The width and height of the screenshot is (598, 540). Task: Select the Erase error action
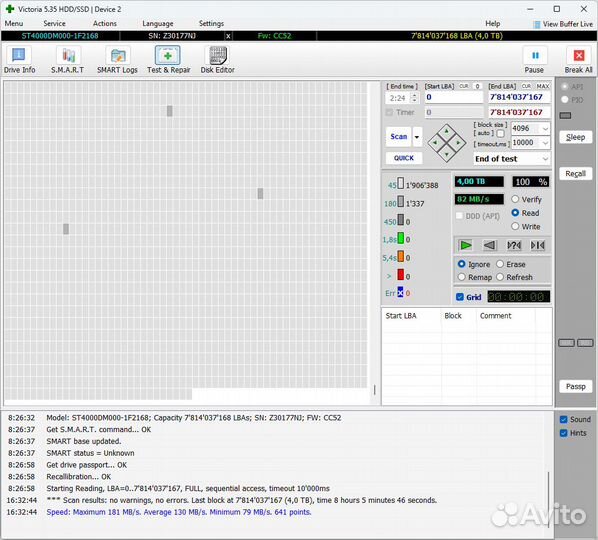(511, 264)
